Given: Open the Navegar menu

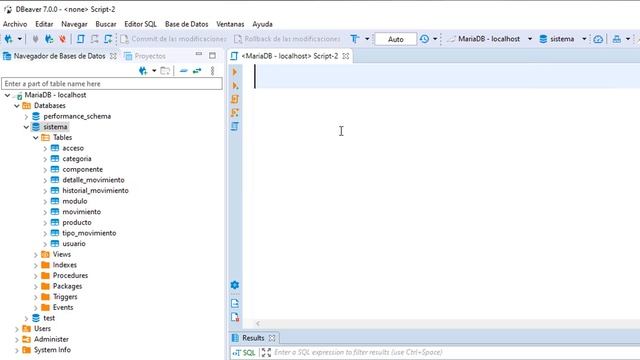Looking at the screenshot, I should (x=74, y=24).
